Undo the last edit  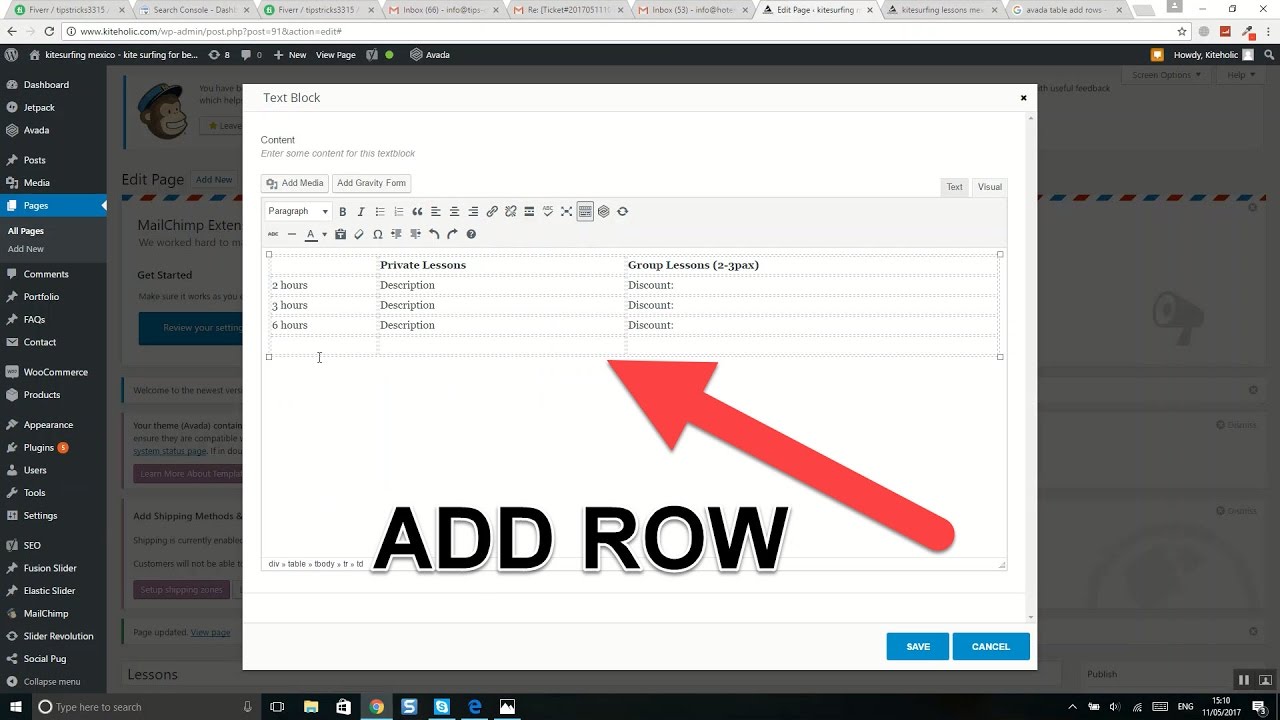434,234
